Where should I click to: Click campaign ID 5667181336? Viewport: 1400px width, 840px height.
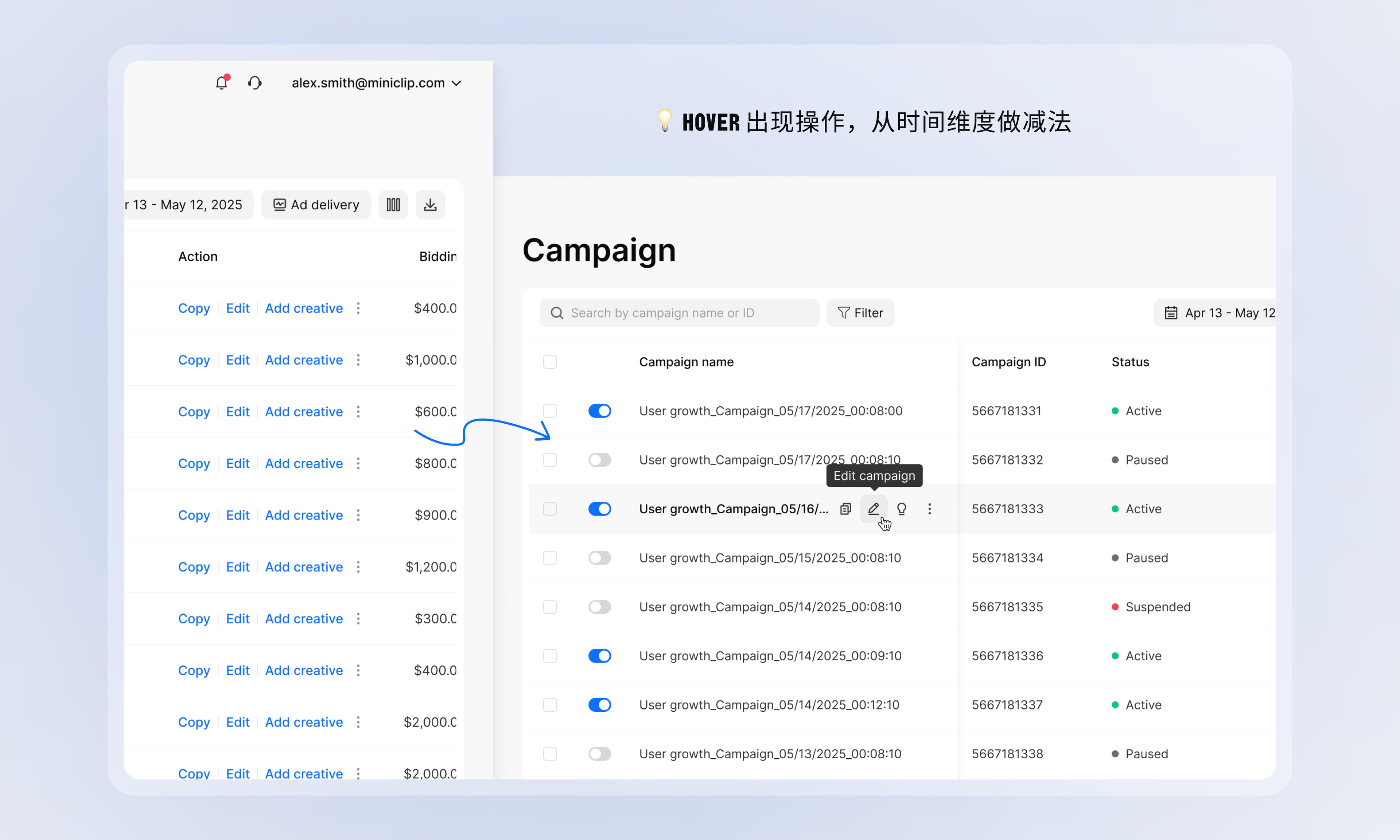(1007, 656)
